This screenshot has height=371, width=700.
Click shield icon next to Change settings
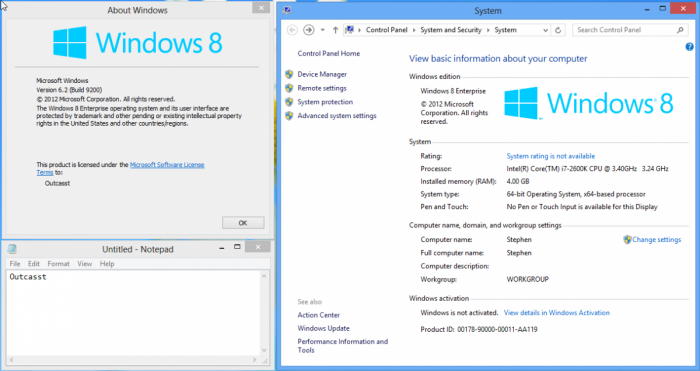coord(627,240)
